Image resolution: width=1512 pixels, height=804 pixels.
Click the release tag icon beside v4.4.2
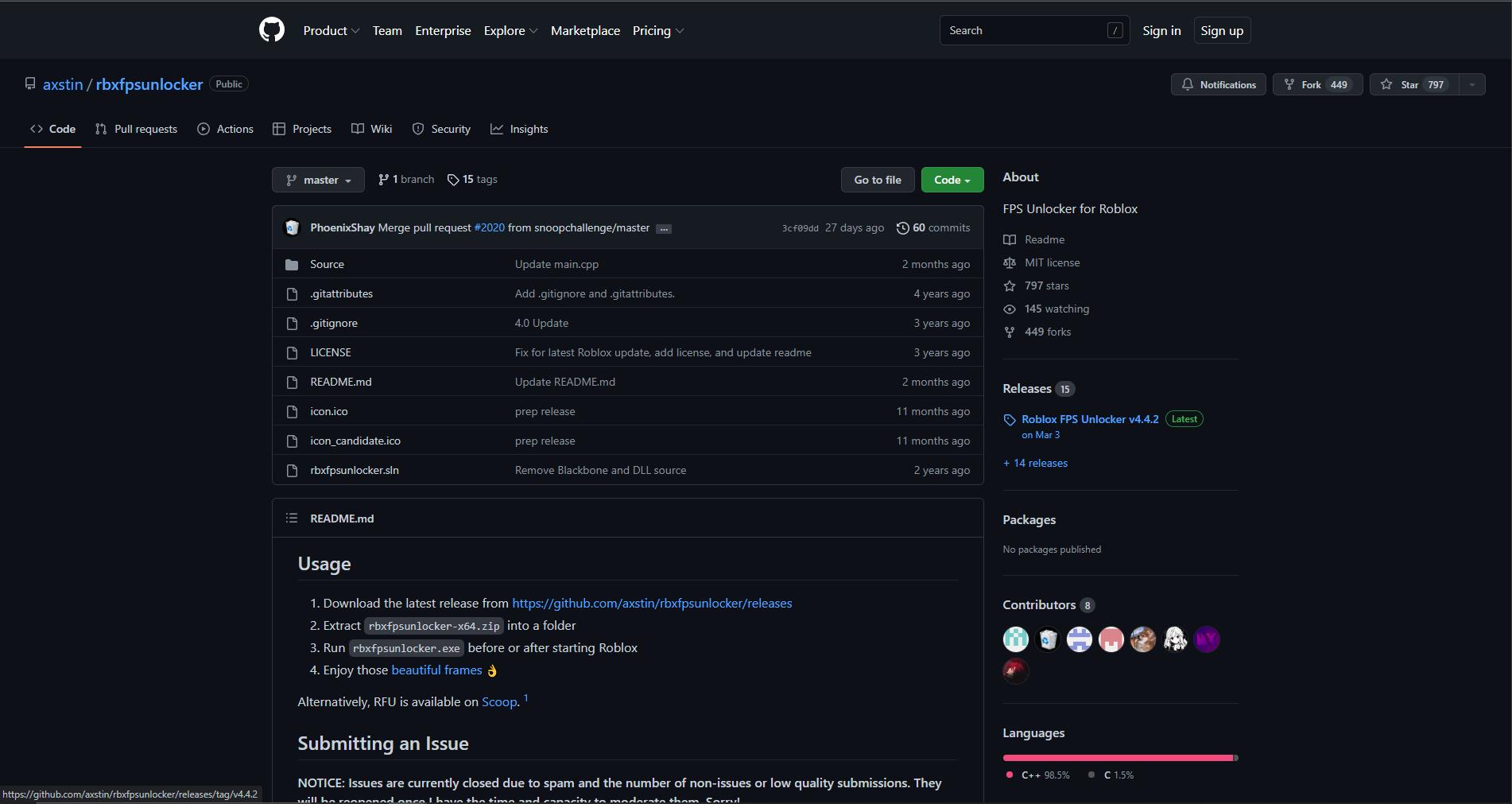1010,420
